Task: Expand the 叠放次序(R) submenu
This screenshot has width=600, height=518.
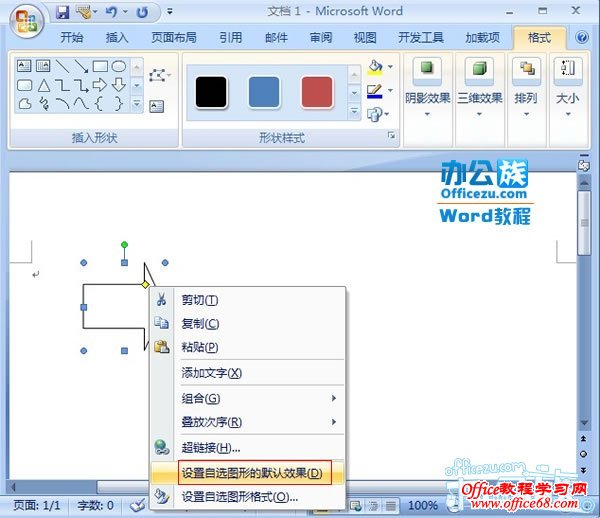Action: 248,422
